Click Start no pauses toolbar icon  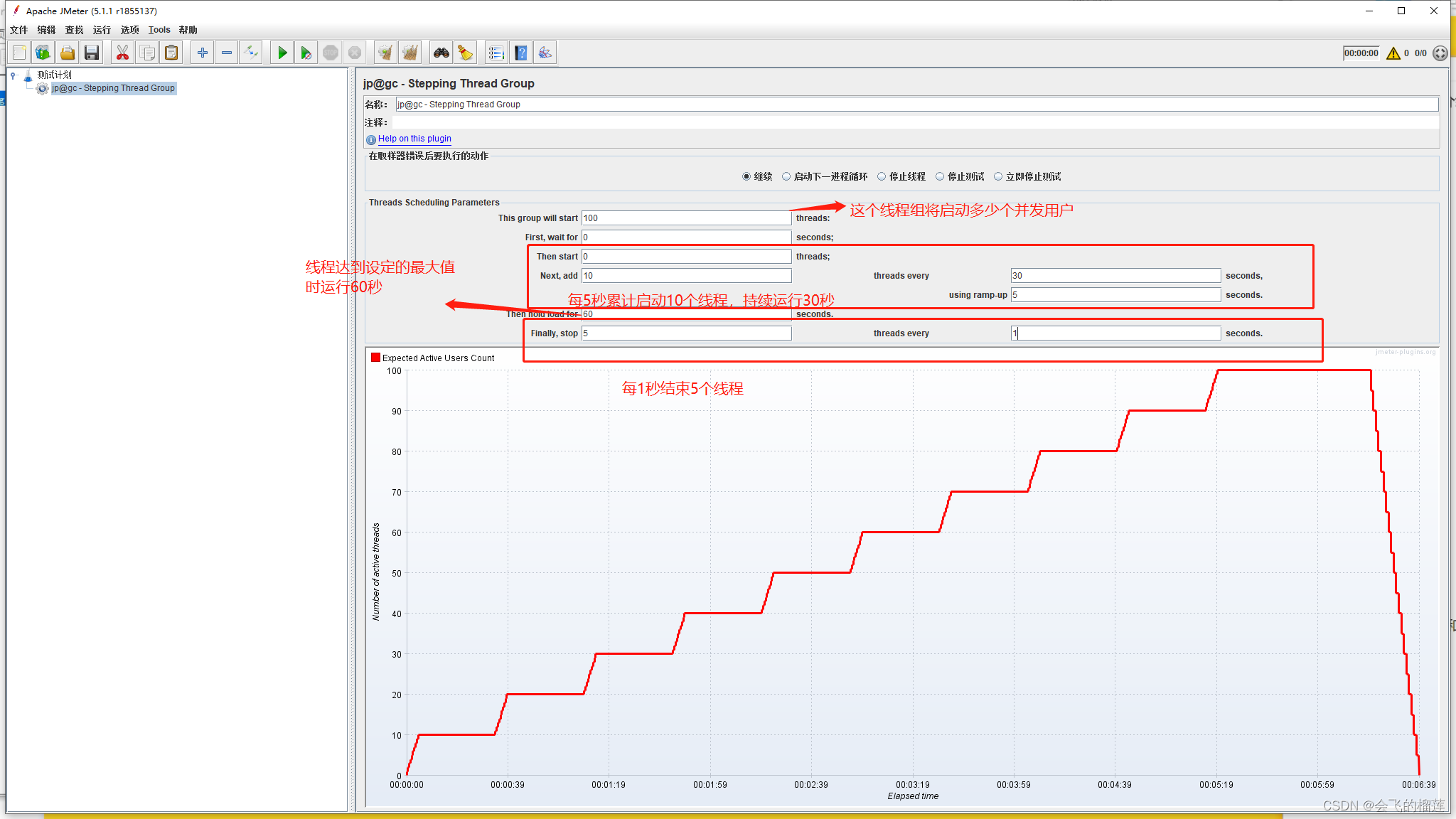click(x=306, y=53)
